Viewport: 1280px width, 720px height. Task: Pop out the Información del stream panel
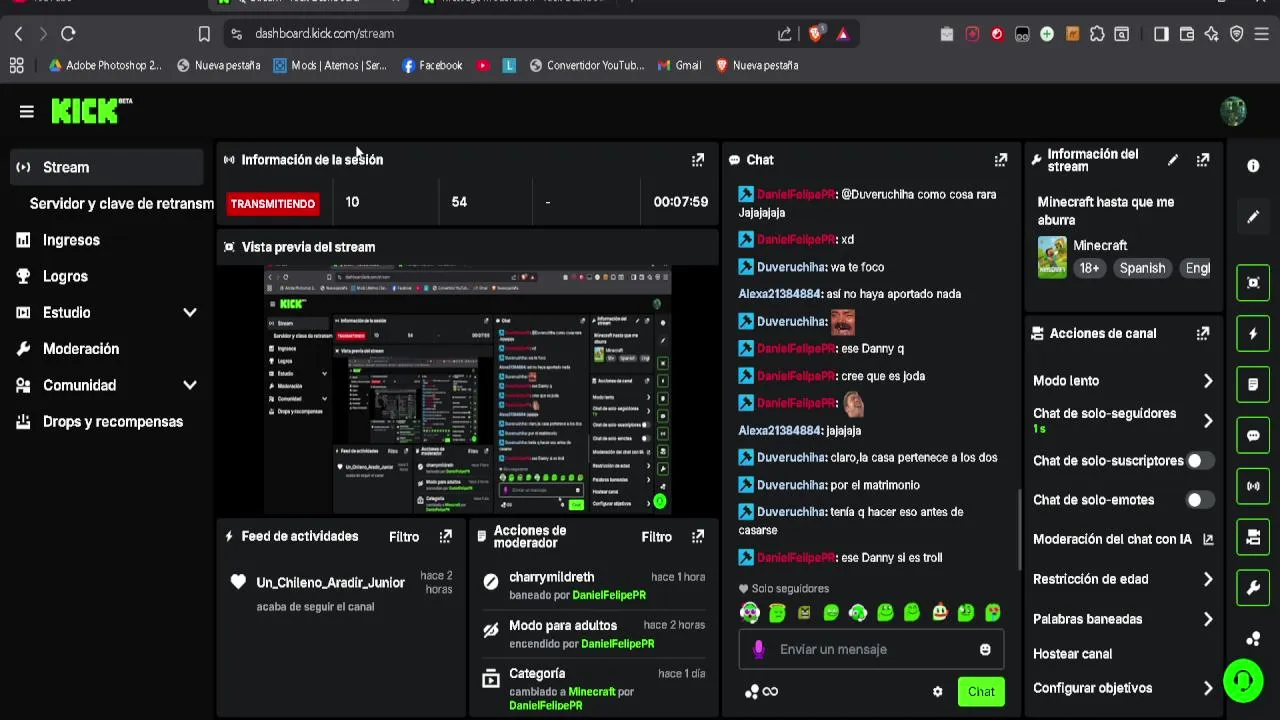1203,160
